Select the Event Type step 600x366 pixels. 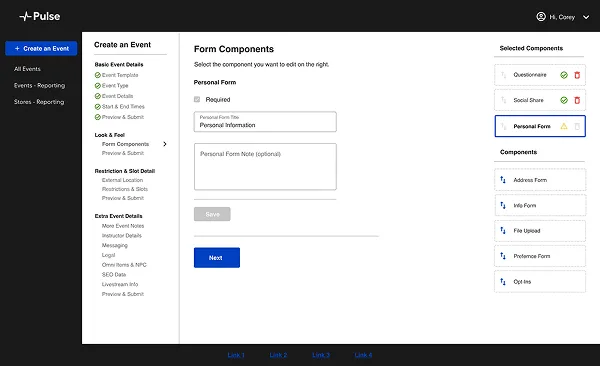pos(115,86)
